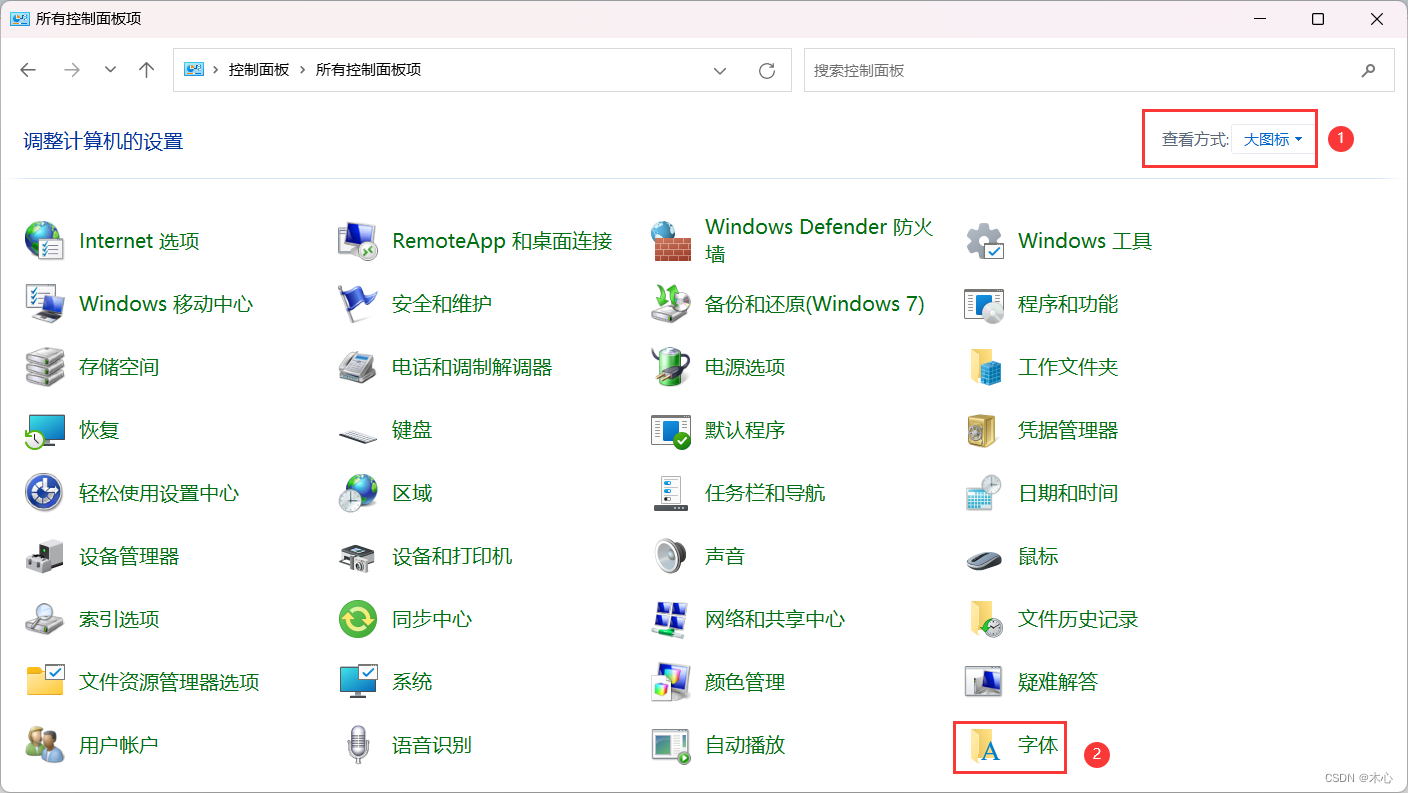Open the 字体 (Fonts) control panel

pyautogui.click(x=1022, y=744)
